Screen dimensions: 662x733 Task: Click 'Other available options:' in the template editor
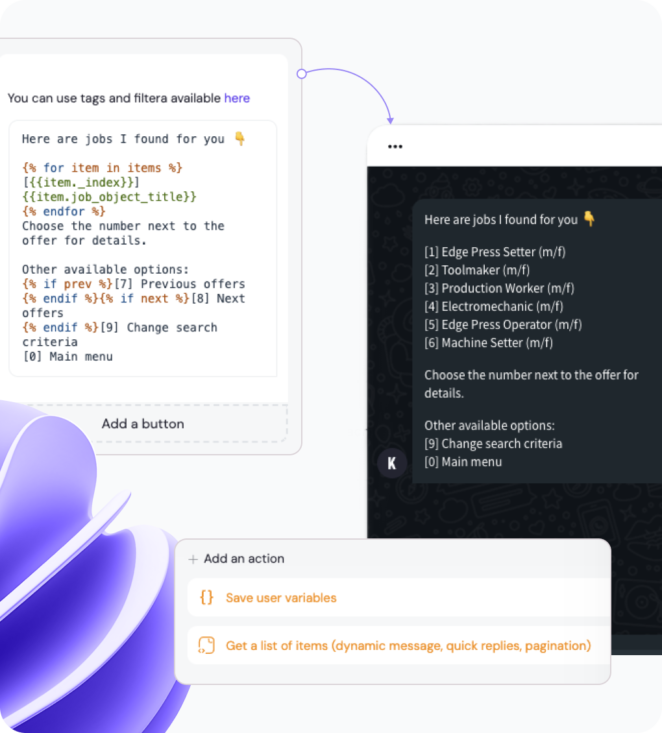[x=105, y=269]
